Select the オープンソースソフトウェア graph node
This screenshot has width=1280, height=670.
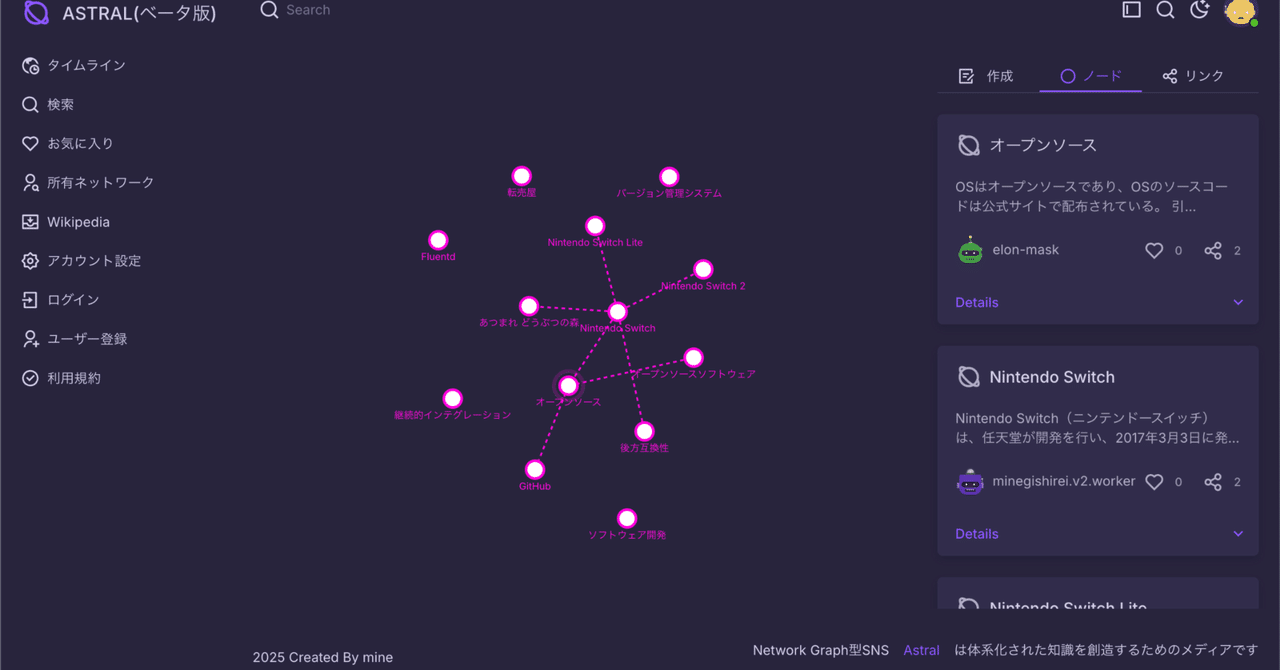[693, 358]
